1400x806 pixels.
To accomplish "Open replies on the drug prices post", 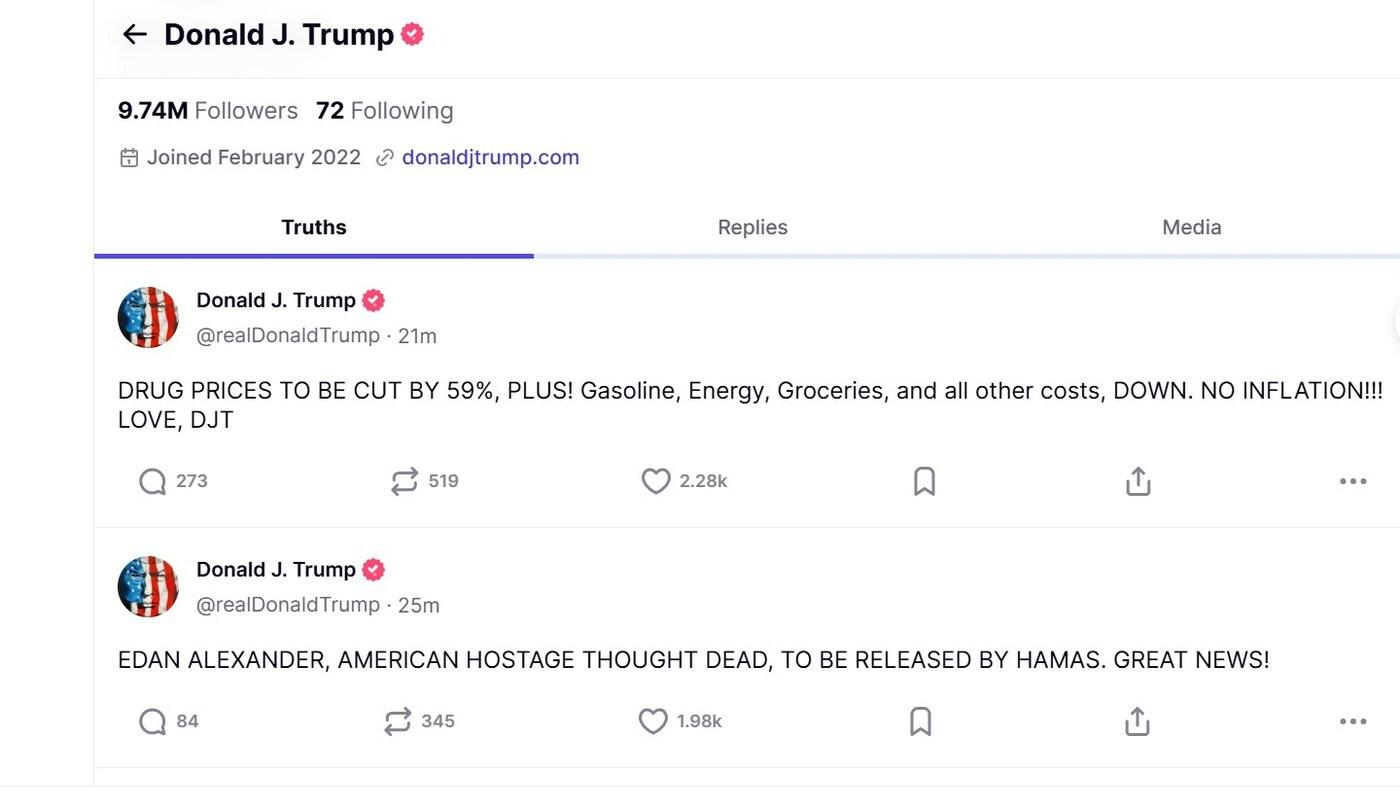I will click(153, 482).
